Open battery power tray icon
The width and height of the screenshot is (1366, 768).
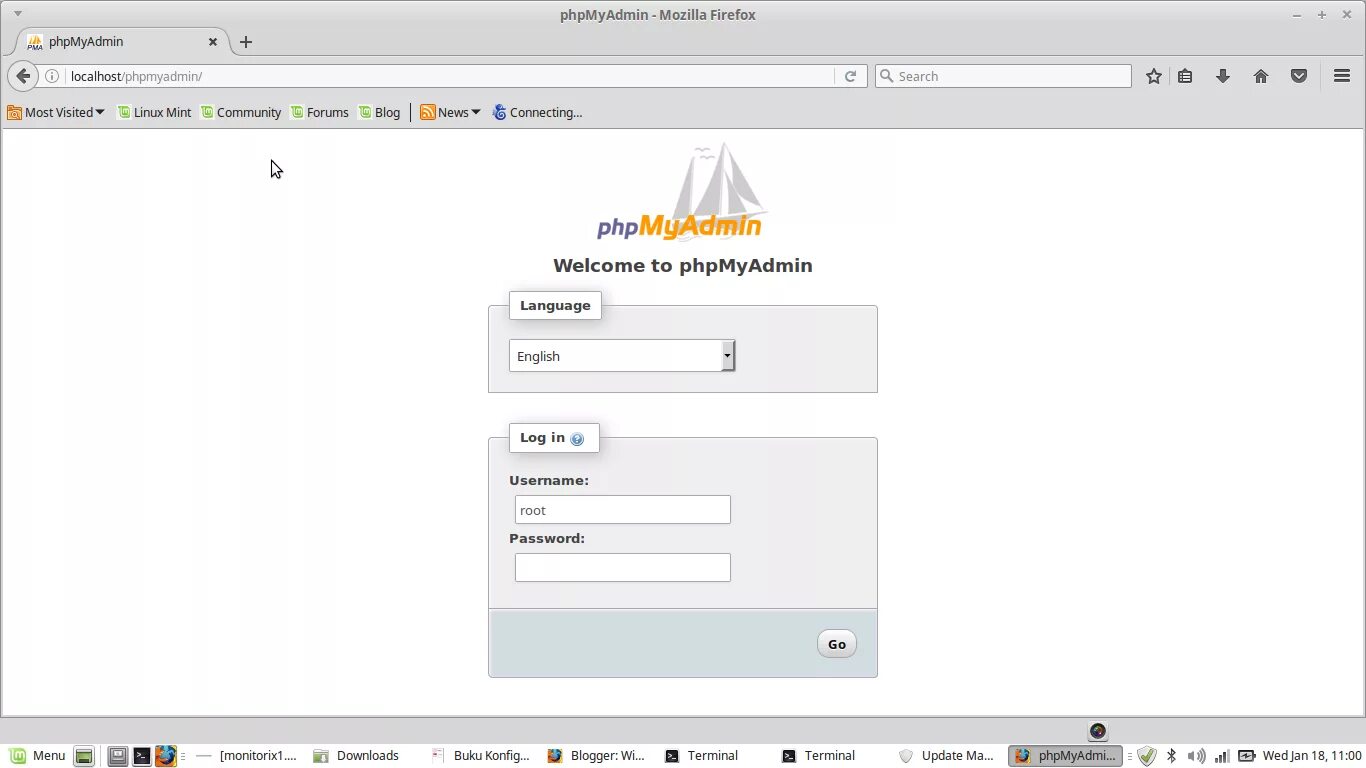1246,756
